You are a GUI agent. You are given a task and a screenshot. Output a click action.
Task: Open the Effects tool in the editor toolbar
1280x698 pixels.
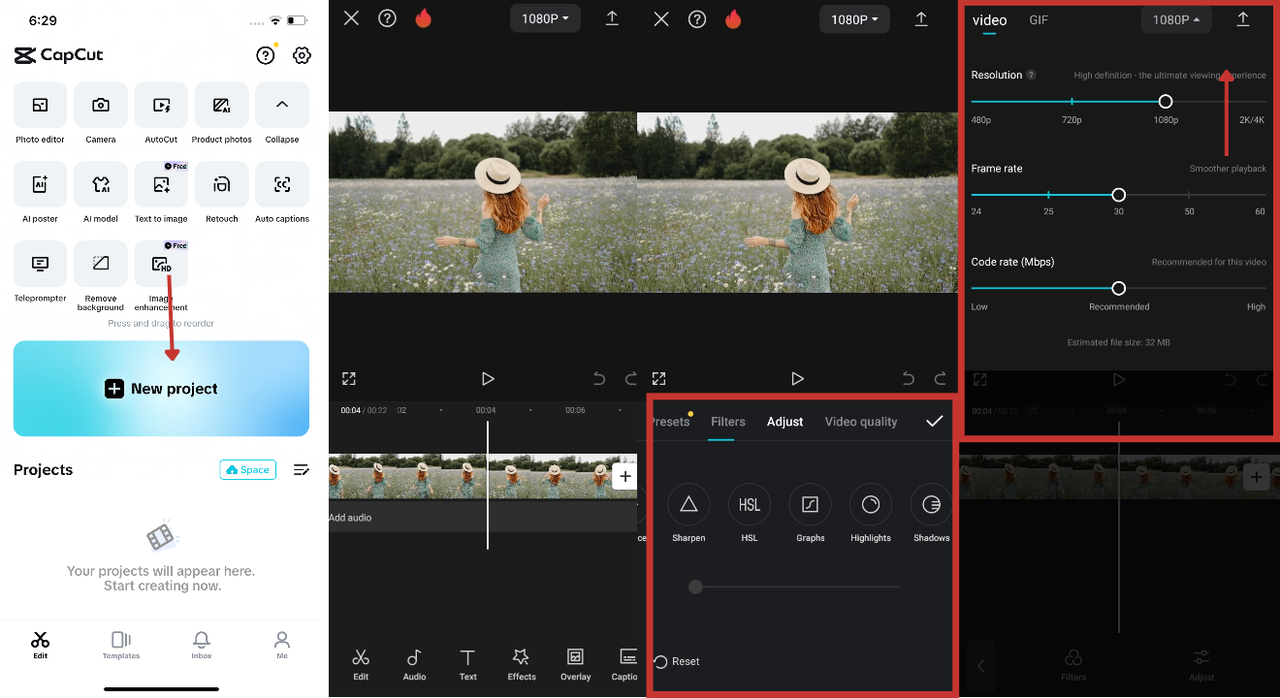click(521, 664)
